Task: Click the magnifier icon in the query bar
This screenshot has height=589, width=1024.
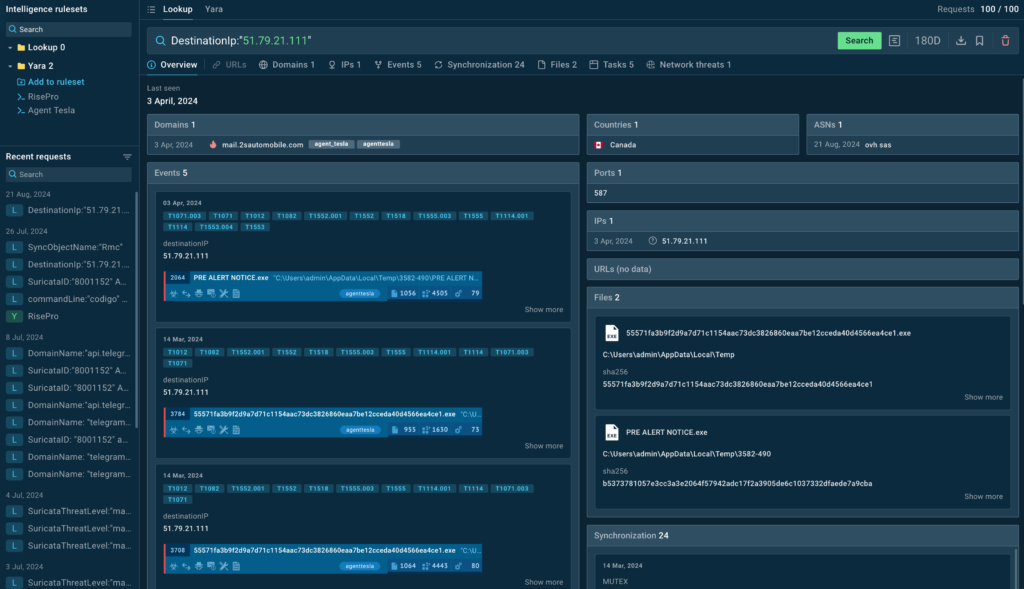Action: tap(160, 41)
